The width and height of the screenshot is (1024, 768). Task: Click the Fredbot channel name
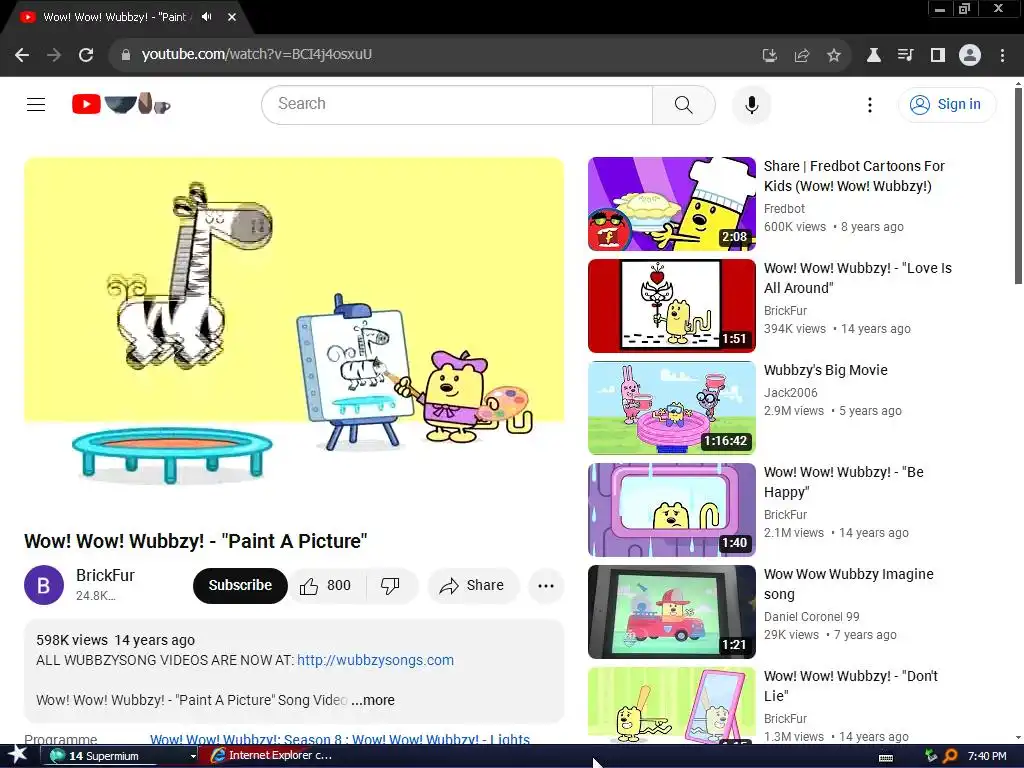(784, 209)
